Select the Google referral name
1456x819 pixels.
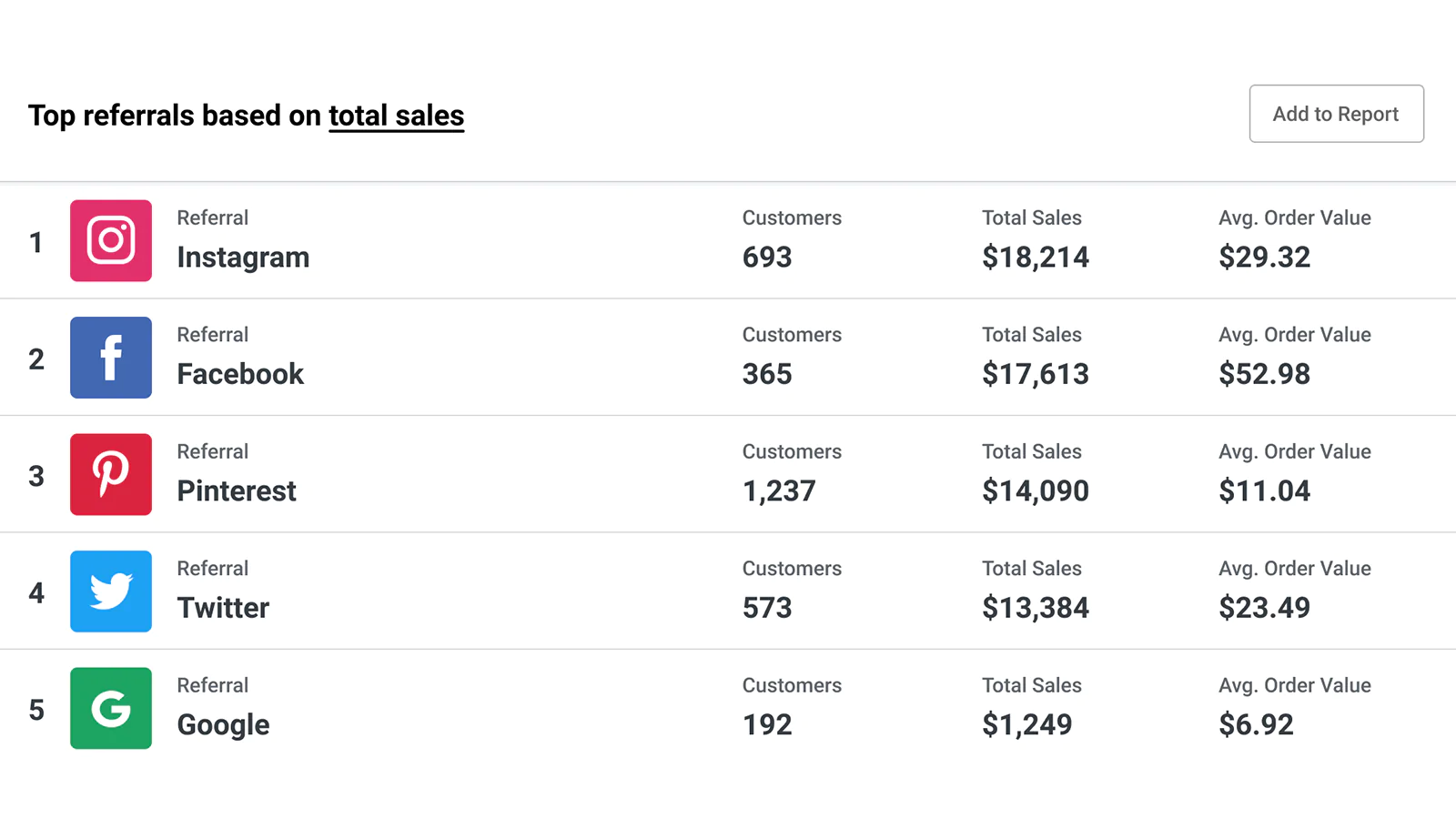pyautogui.click(x=223, y=725)
